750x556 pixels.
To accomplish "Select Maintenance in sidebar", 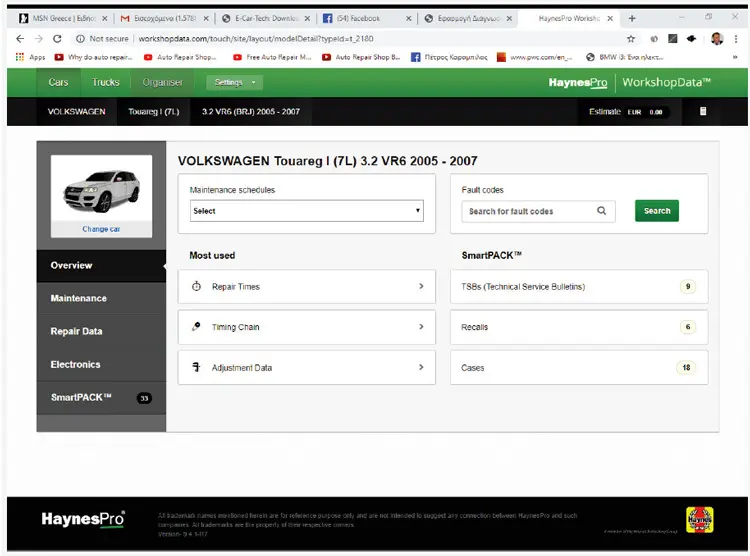I will tap(101, 298).
